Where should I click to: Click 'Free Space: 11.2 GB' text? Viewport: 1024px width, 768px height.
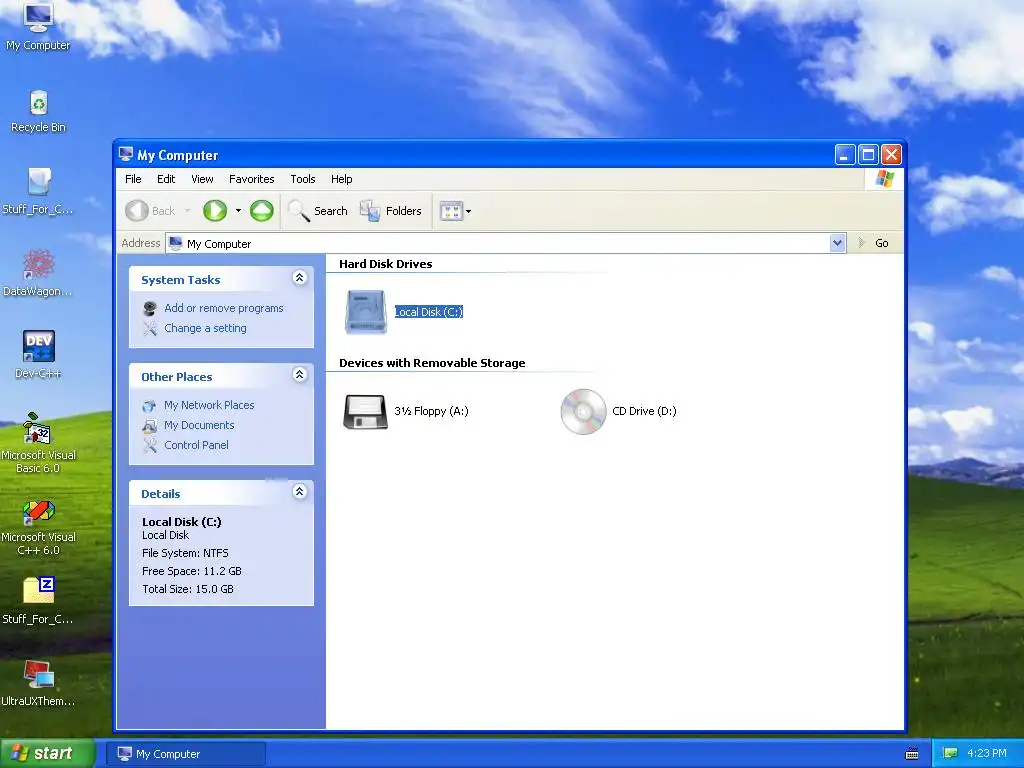[191, 571]
